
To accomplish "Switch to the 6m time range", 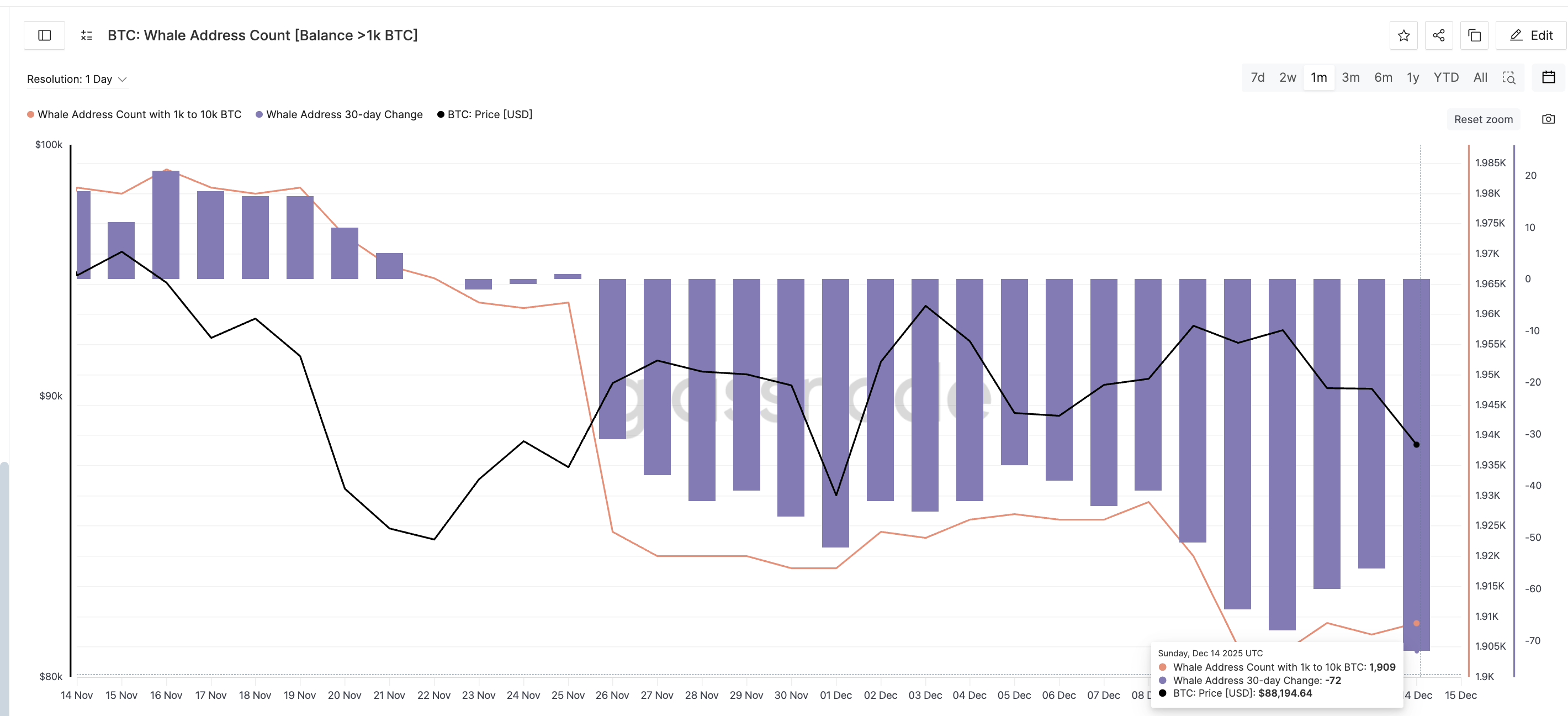I will 1383,77.
